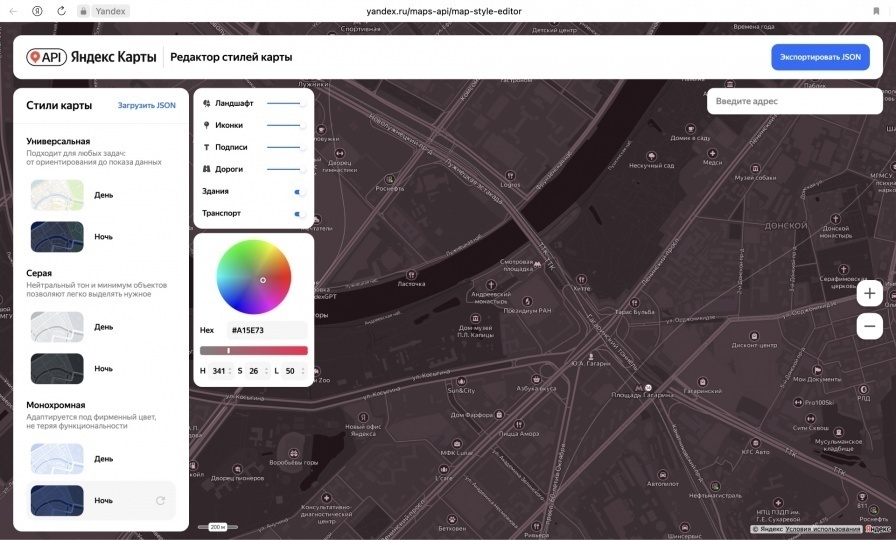Select Серая День style thumbnail

pos(57,327)
